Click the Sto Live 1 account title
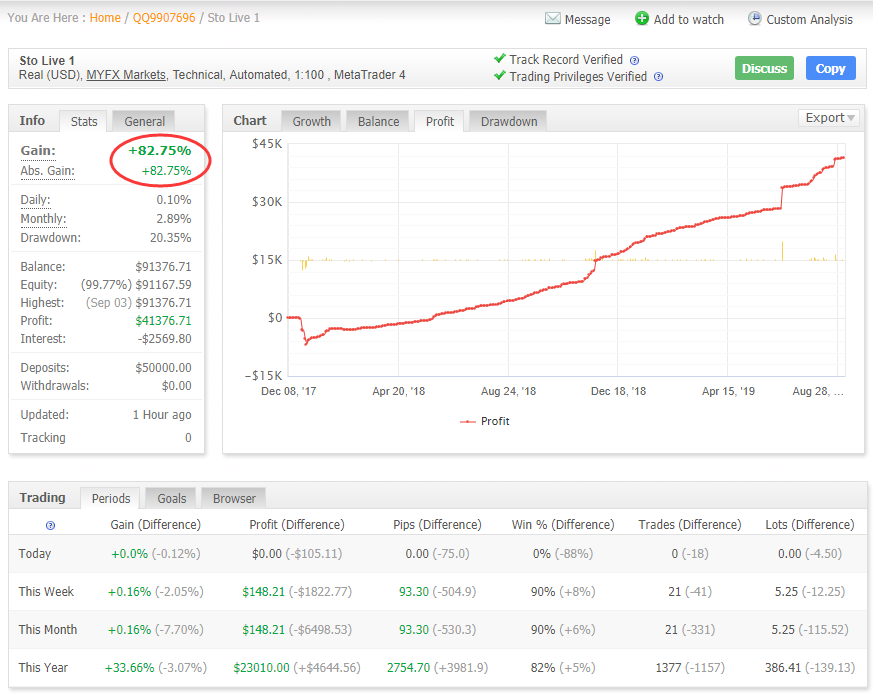This screenshot has width=873, height=695. click(47, 61)
